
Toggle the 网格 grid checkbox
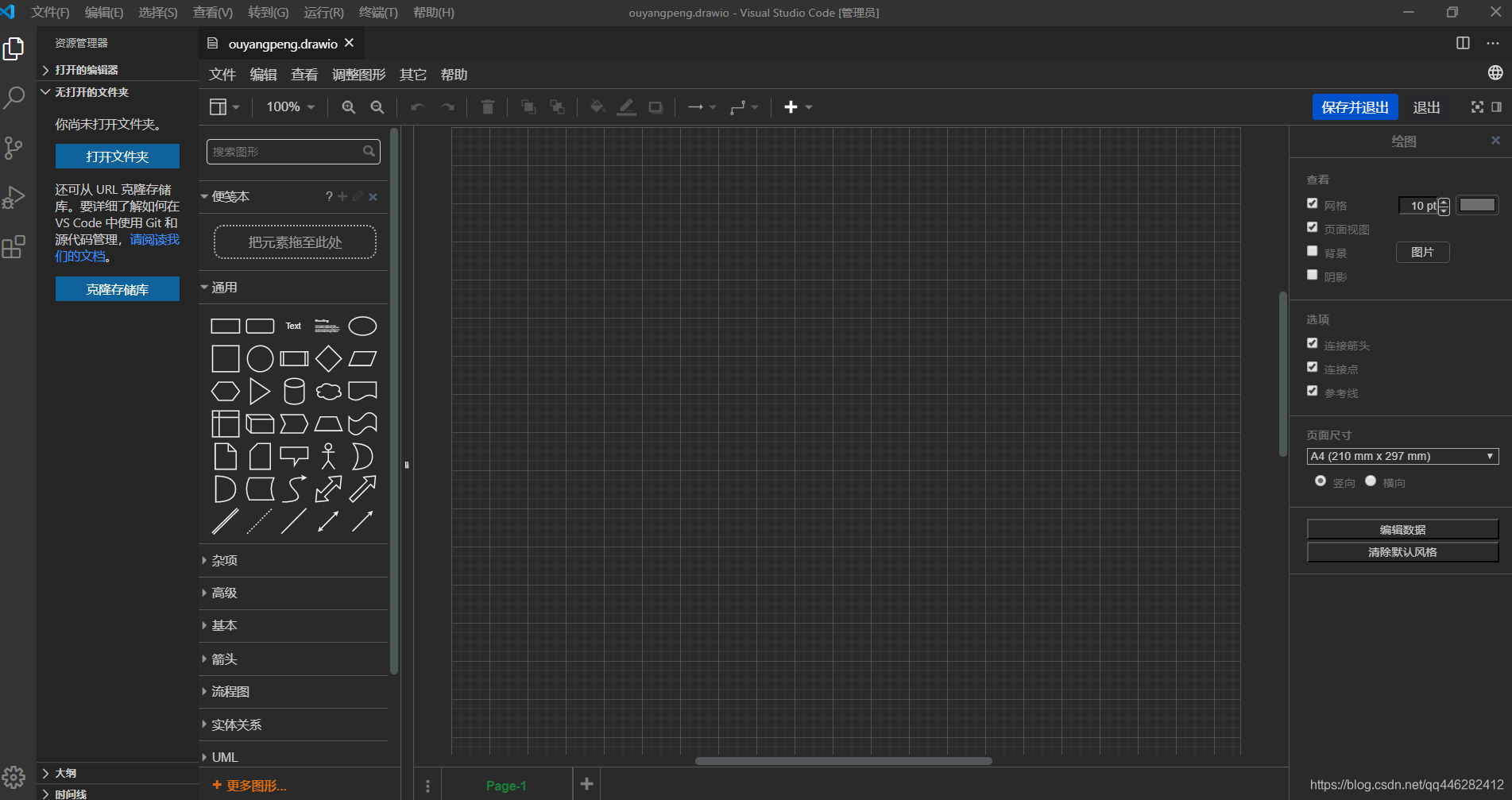click(x=1312, y=203)
